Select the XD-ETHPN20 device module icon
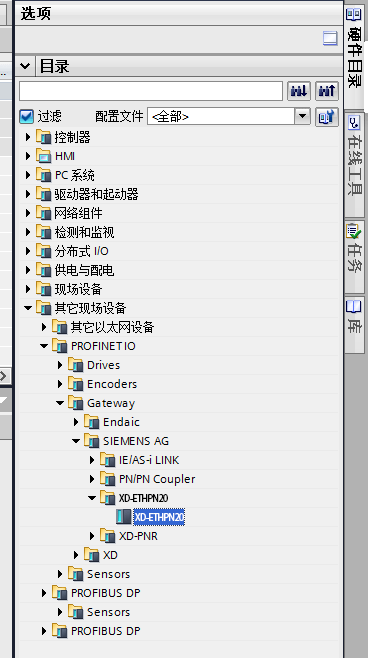 click(x=123, y=517)
